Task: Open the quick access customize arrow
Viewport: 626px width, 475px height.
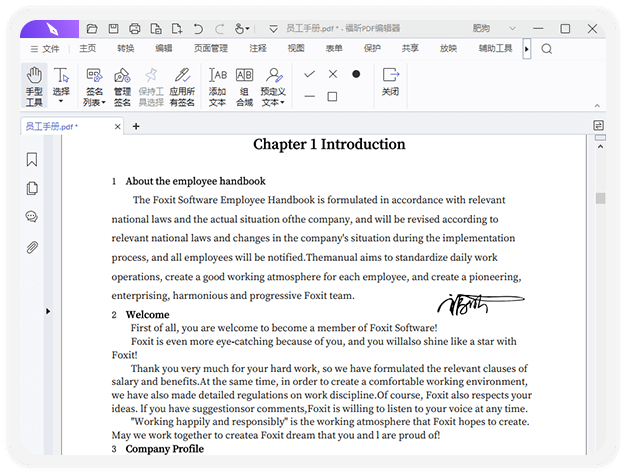Action: coord(273,29)
